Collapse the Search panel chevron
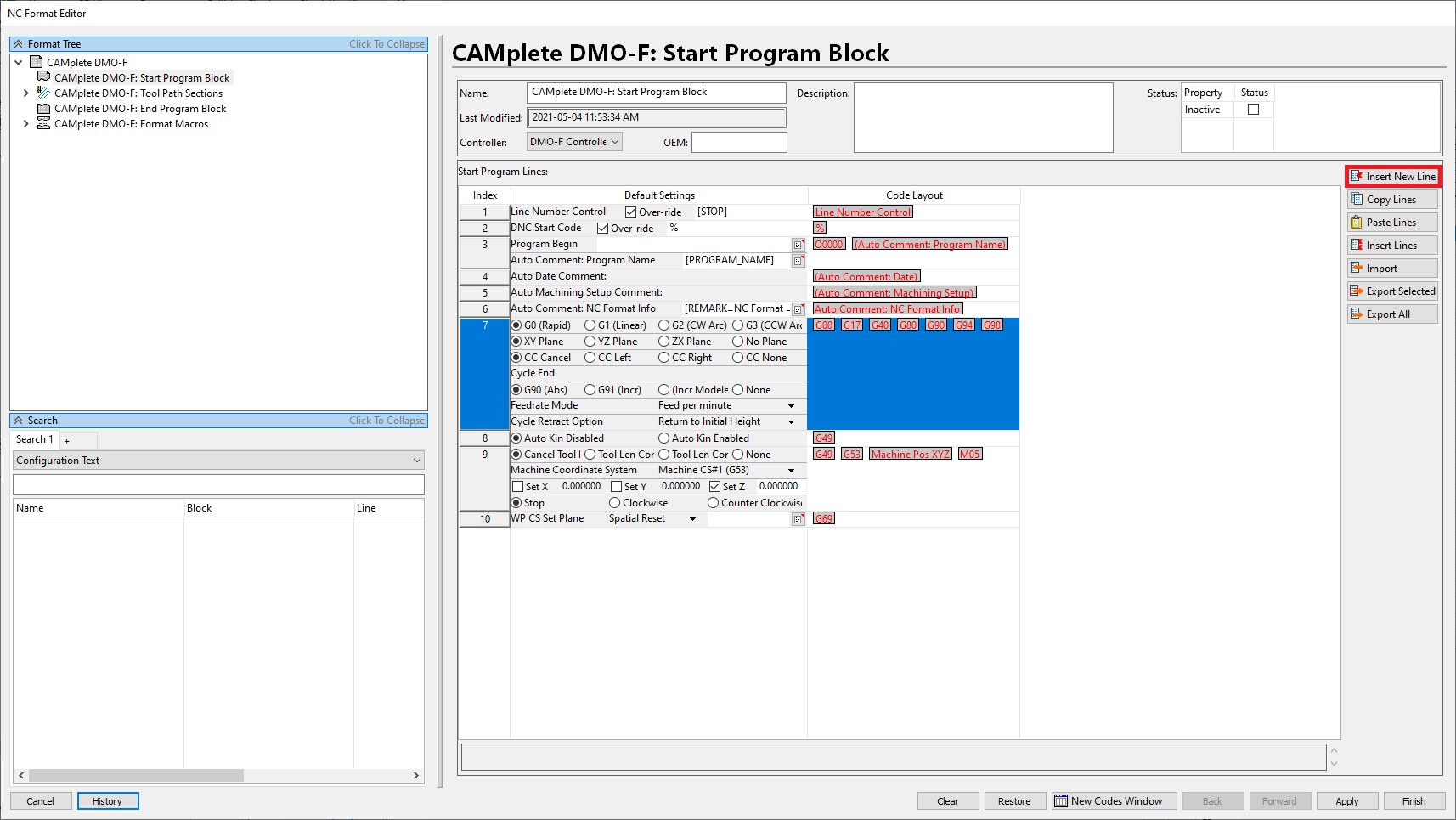This screenshot has height=820, width=1456. pyautogui.click(x=19, y=421)
